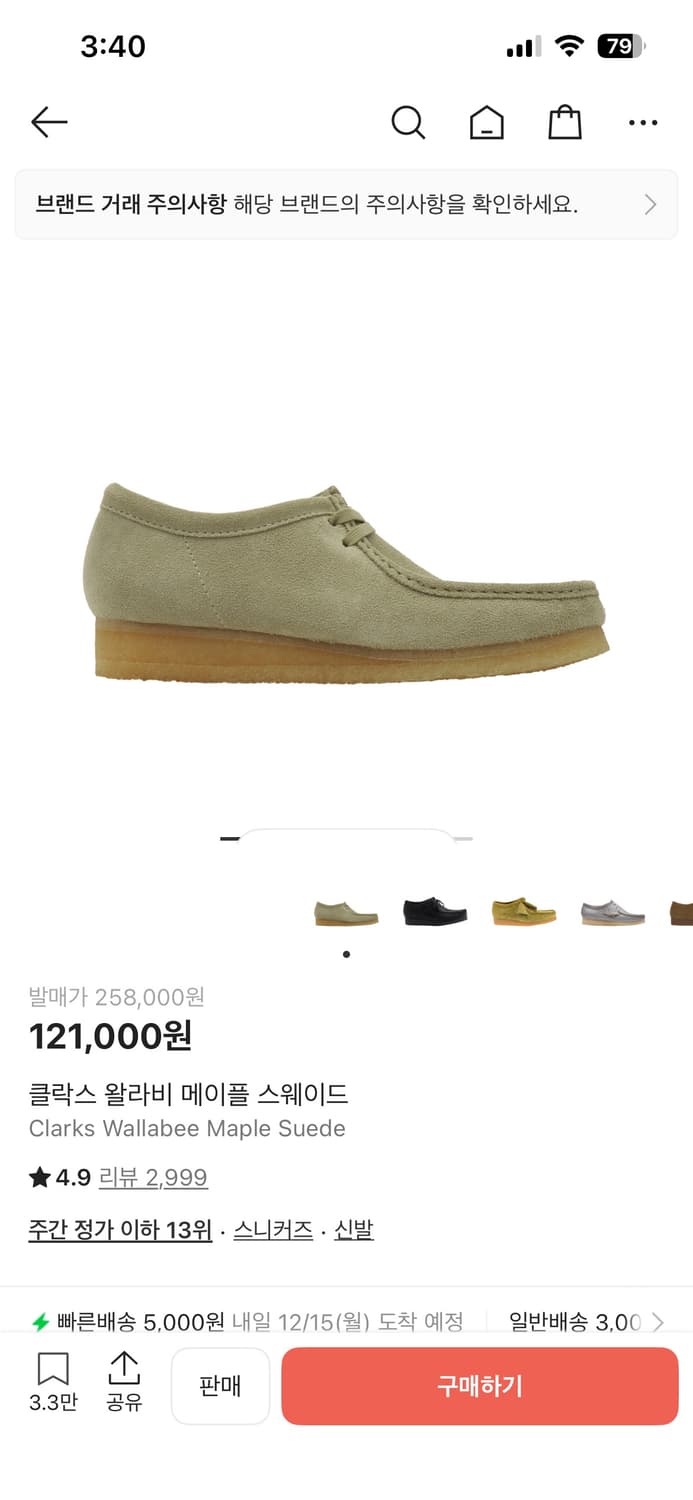This screenshot has height=1500, width=693.
Task: Tap the red 구매하기 buy button
Action: (480, 1386)
